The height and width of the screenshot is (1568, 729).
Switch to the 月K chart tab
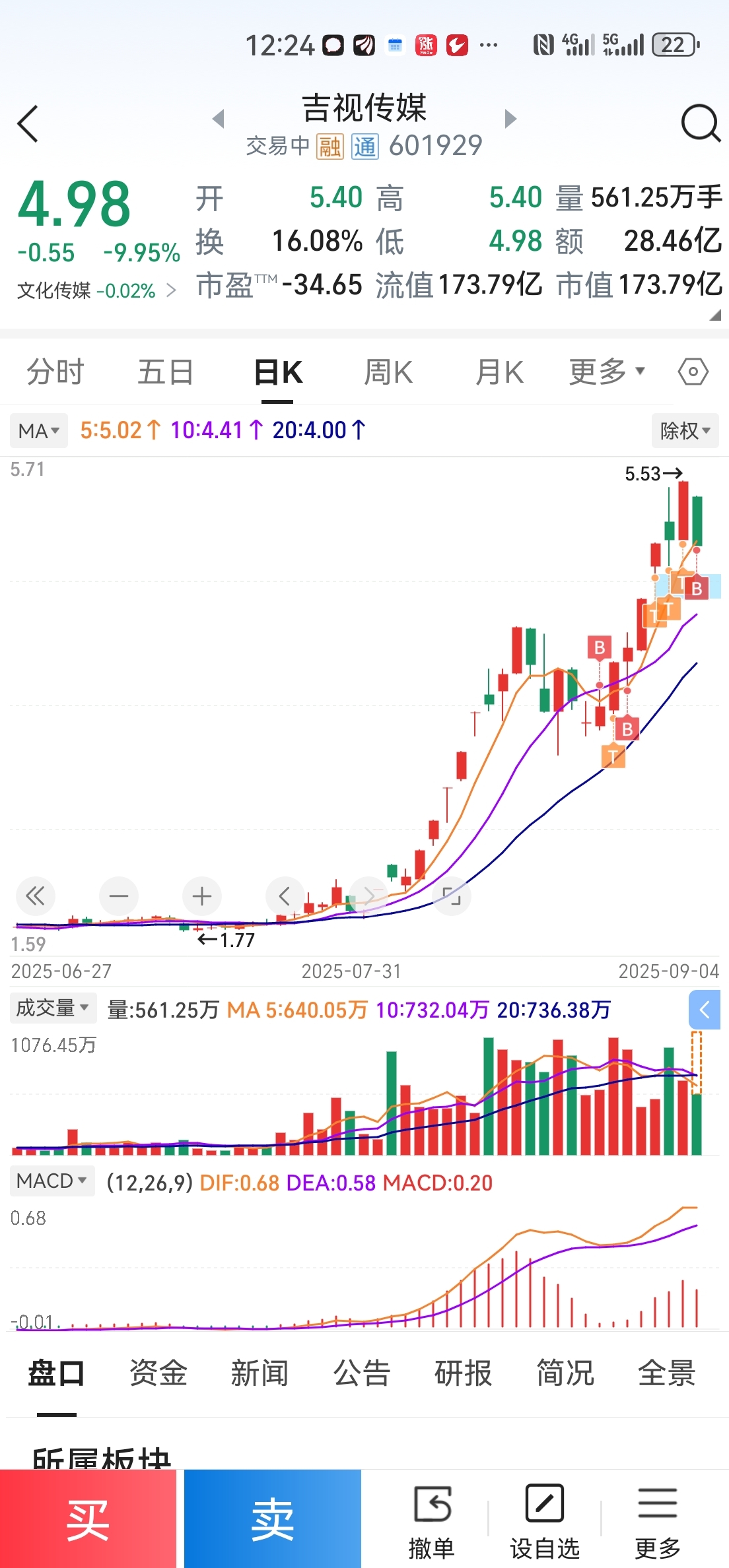click(500, 372)
